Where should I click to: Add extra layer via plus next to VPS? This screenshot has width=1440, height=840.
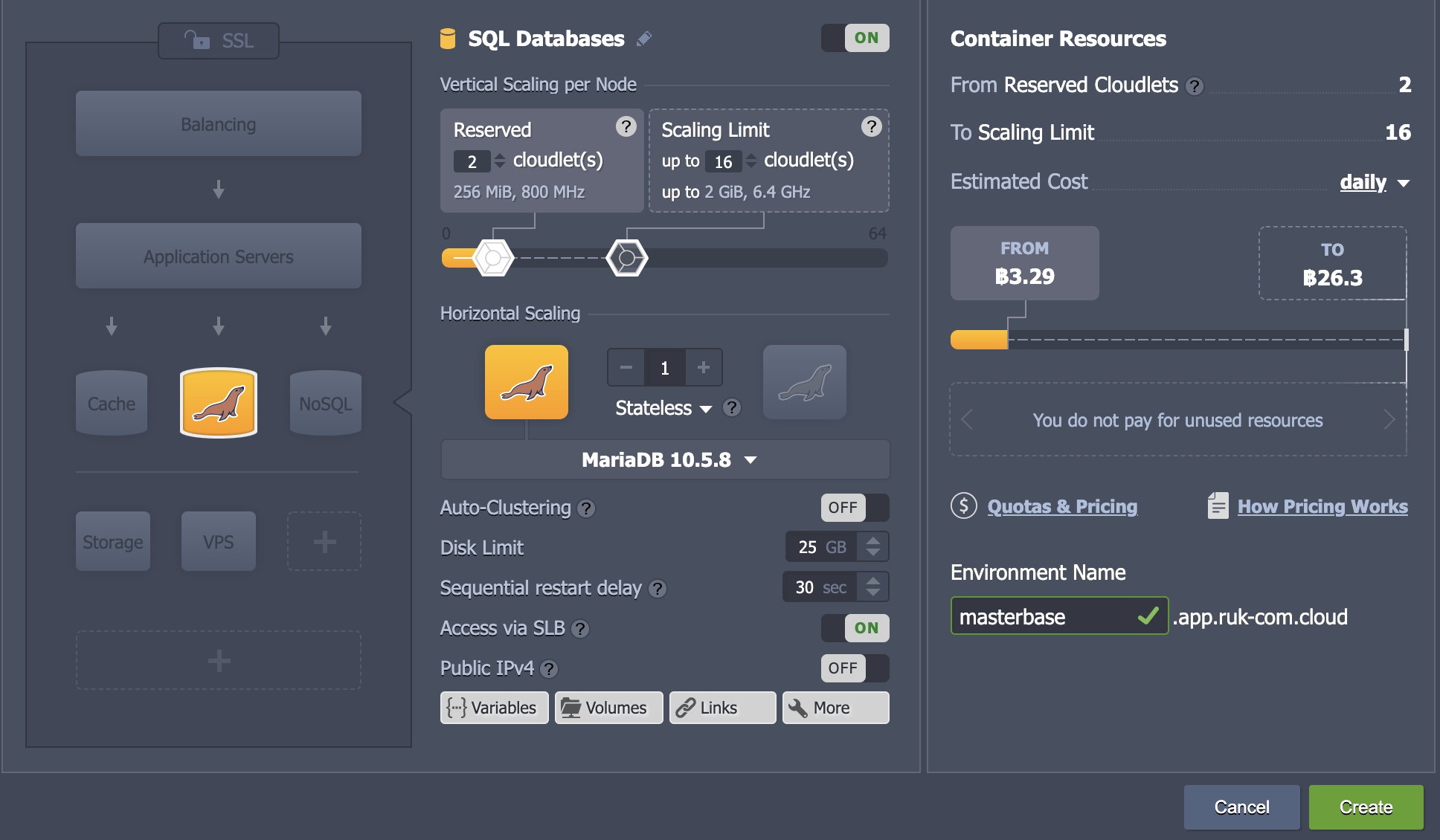click(x=324, y=541)
